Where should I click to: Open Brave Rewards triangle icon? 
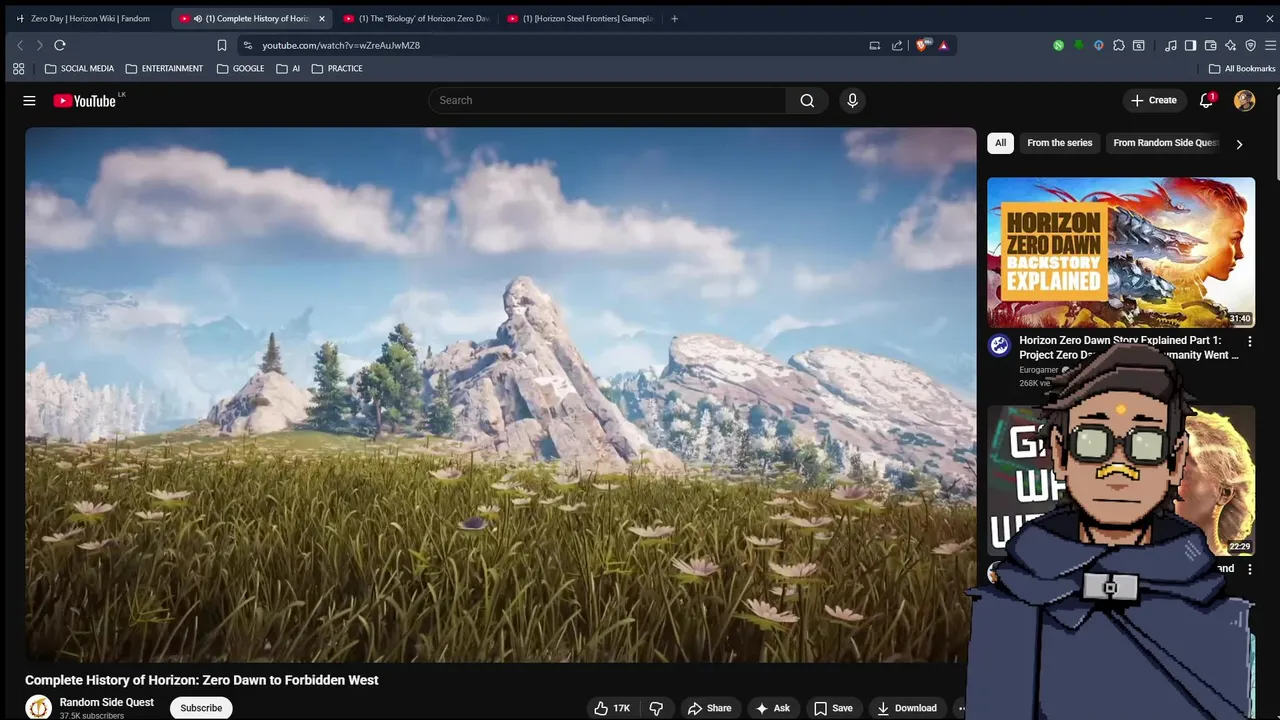[943, 45]
